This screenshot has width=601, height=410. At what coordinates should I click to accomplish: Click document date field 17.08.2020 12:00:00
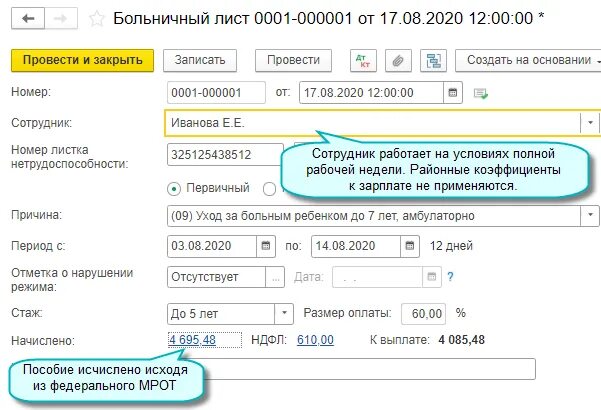[371, 93]
